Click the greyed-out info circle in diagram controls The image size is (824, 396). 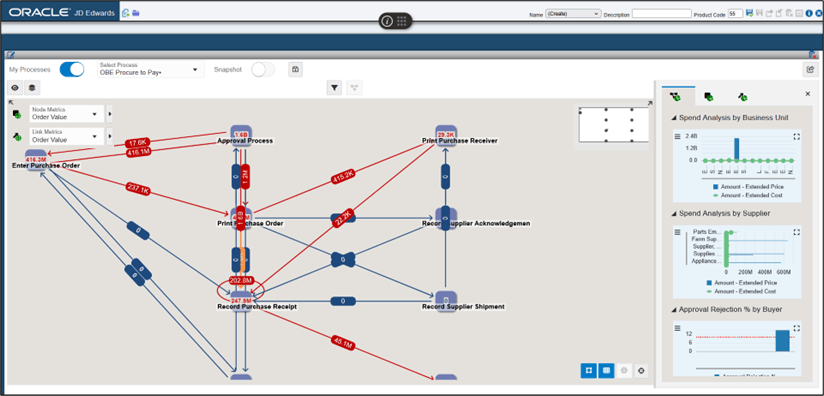coord(624,370)
